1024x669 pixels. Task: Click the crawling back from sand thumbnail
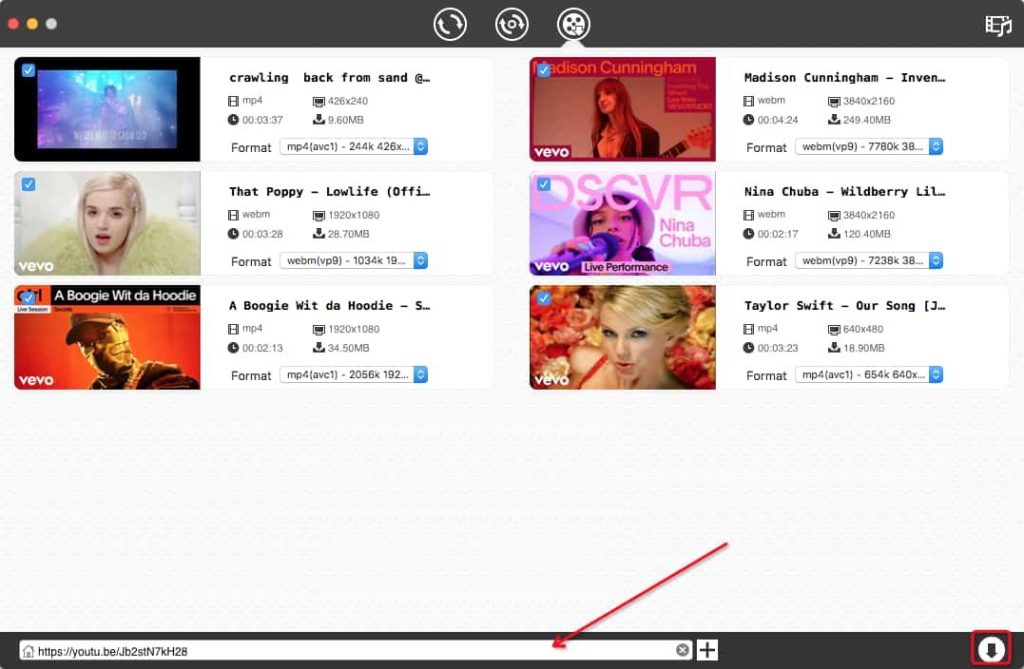coord(107,109)
